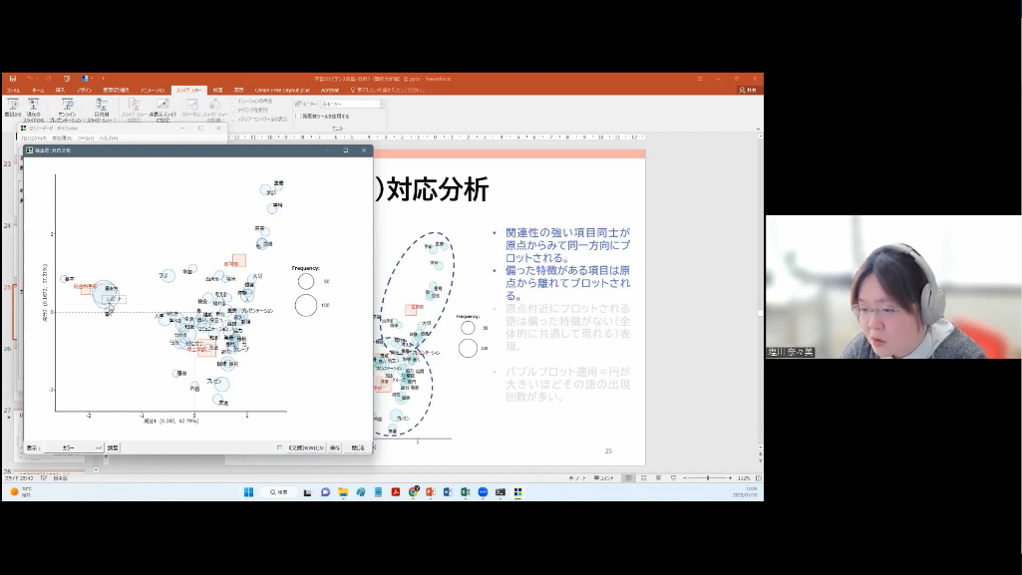Image resolution: width=1022 pixels, height=575 pixels.
Task: Switch to KH Coder taskbar icon
Action: tap(518, 492)
